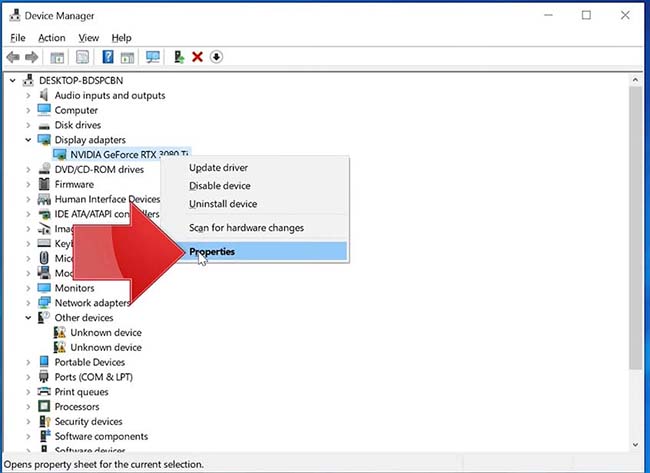Viewport: 650px width, 473px height.
Task: Expand the Disk drives category
Action: coord(28,125)
